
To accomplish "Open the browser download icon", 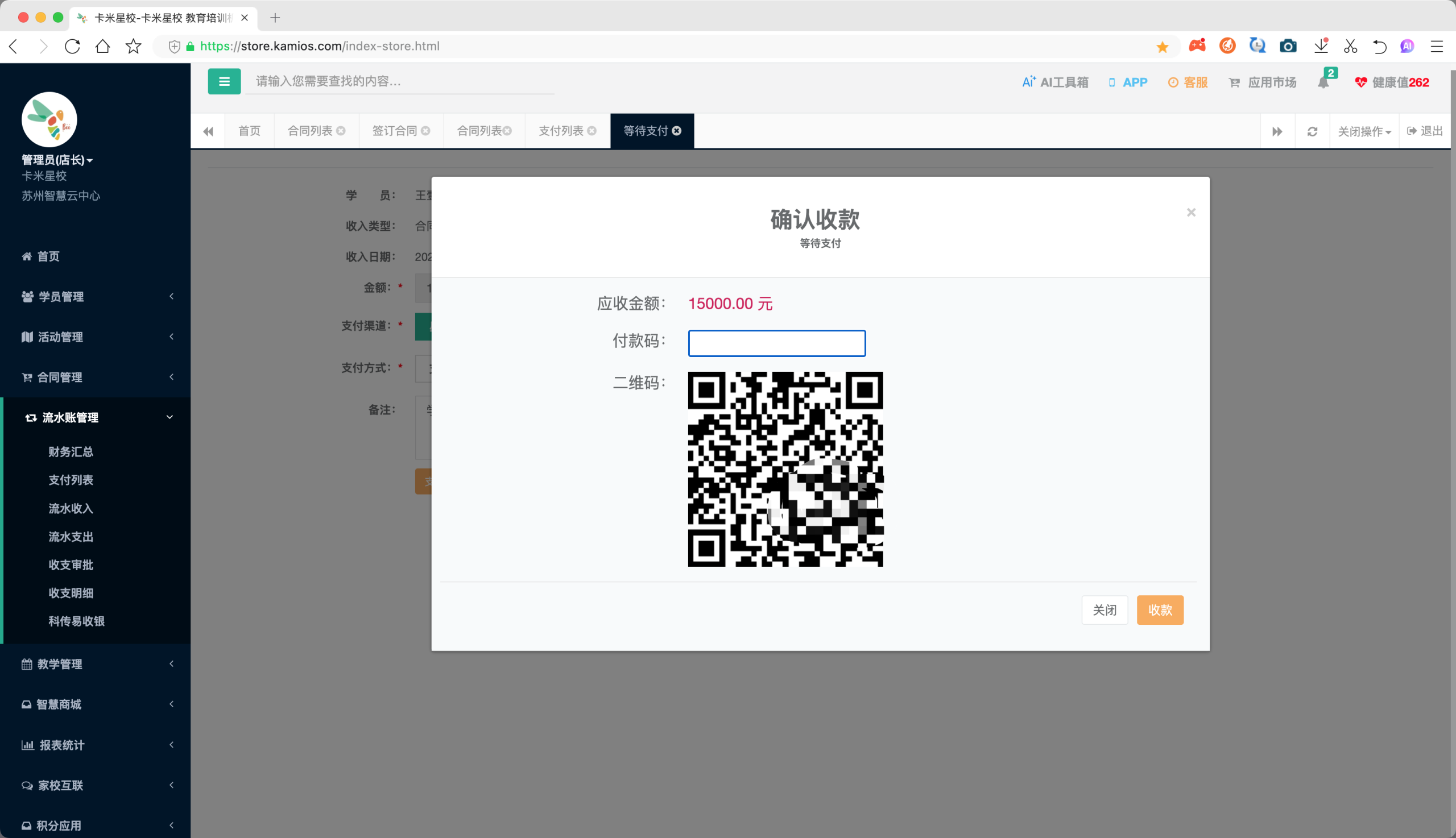I will (1321, 46).
